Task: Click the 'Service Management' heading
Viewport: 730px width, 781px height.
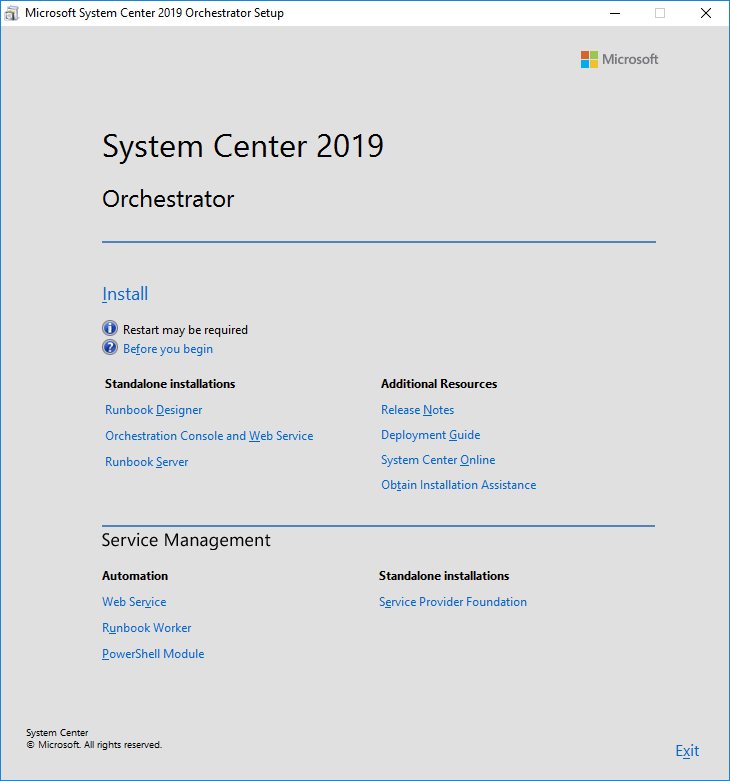Action: tap(186, 540)
